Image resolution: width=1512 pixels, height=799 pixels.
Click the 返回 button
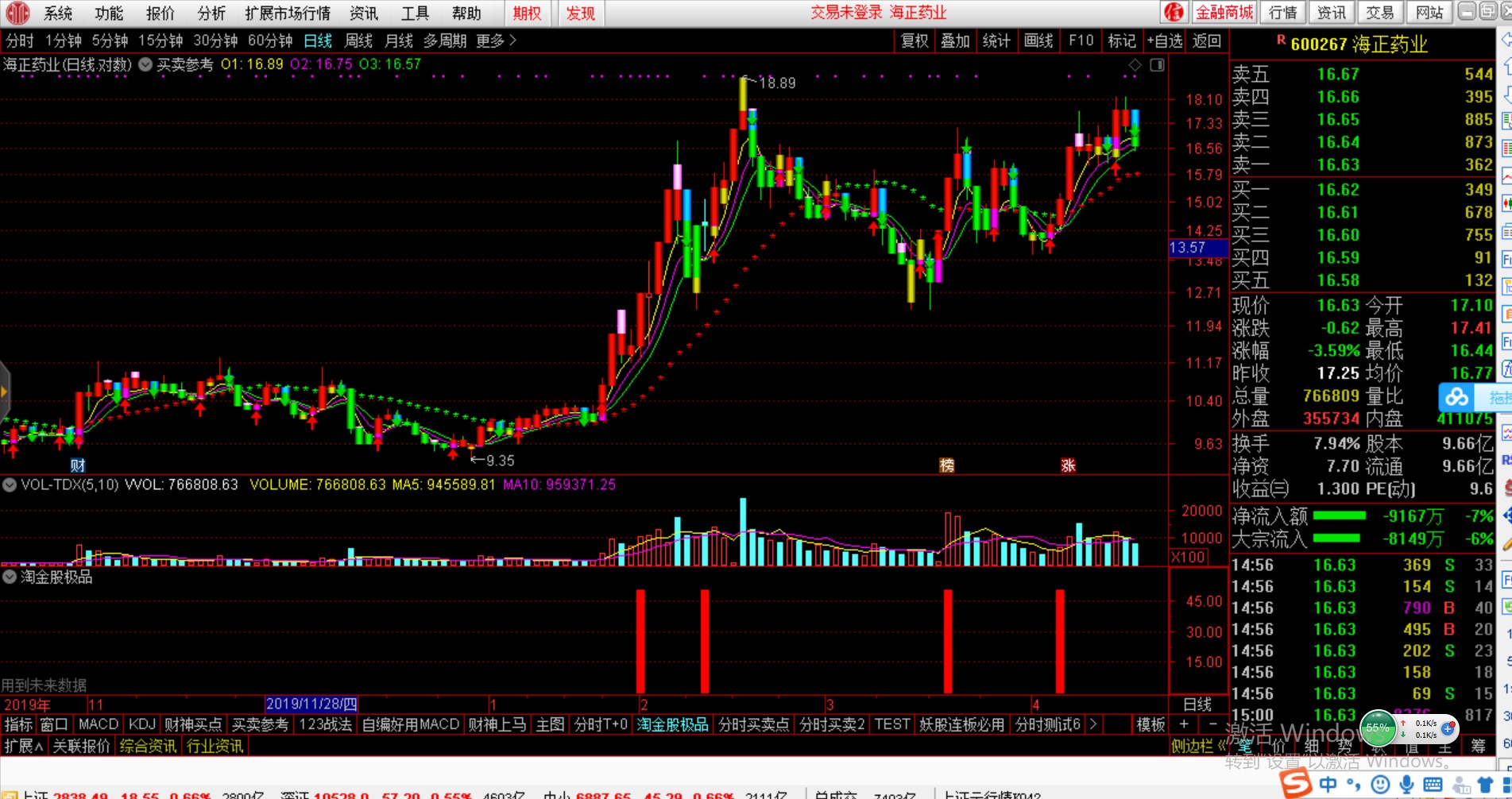coord(1207,41)
